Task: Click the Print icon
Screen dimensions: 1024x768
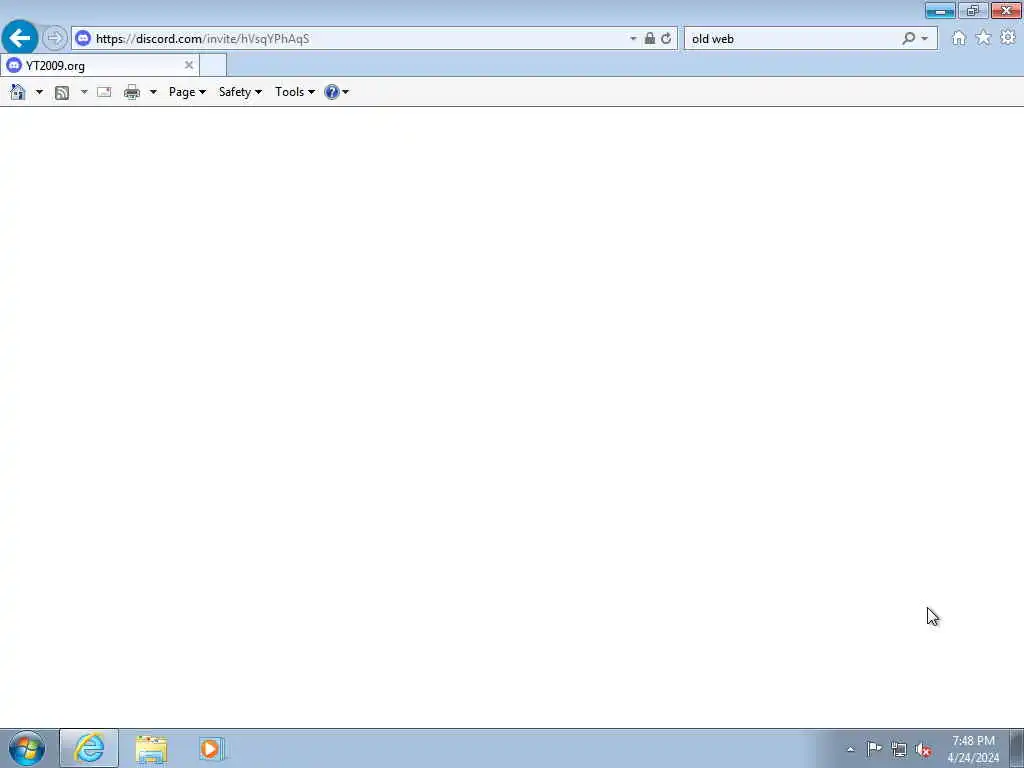Action: (x=132, y=92)
